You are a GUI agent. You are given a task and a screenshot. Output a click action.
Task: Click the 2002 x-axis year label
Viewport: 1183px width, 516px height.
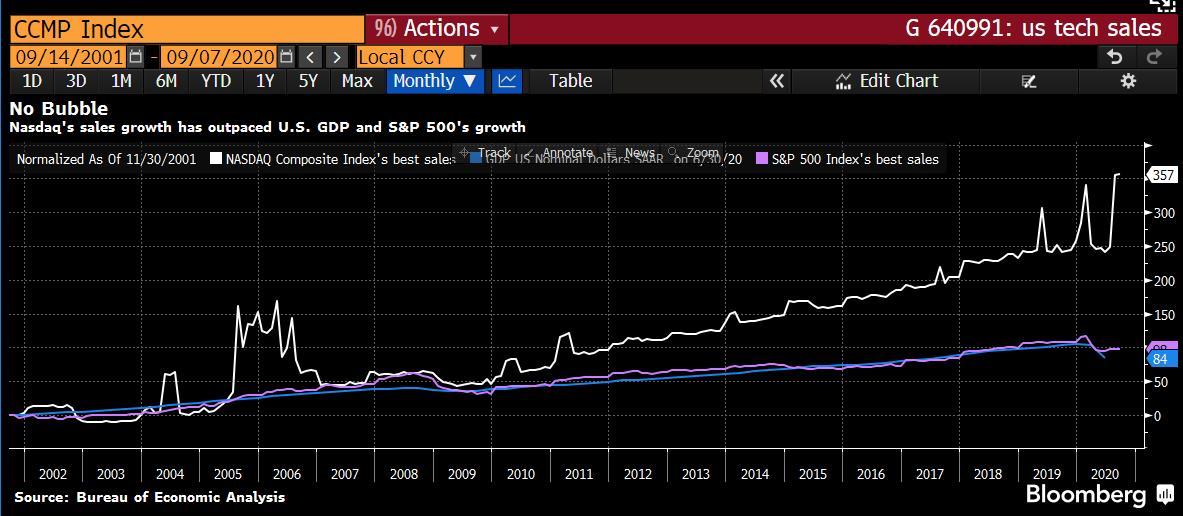pyautogui.click(x=53, y=474)
